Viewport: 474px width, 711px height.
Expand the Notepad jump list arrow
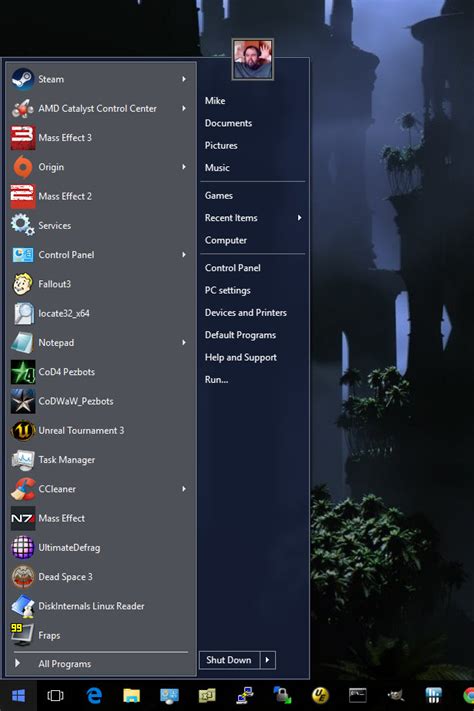pyautogui.click(x=184, y=342)
